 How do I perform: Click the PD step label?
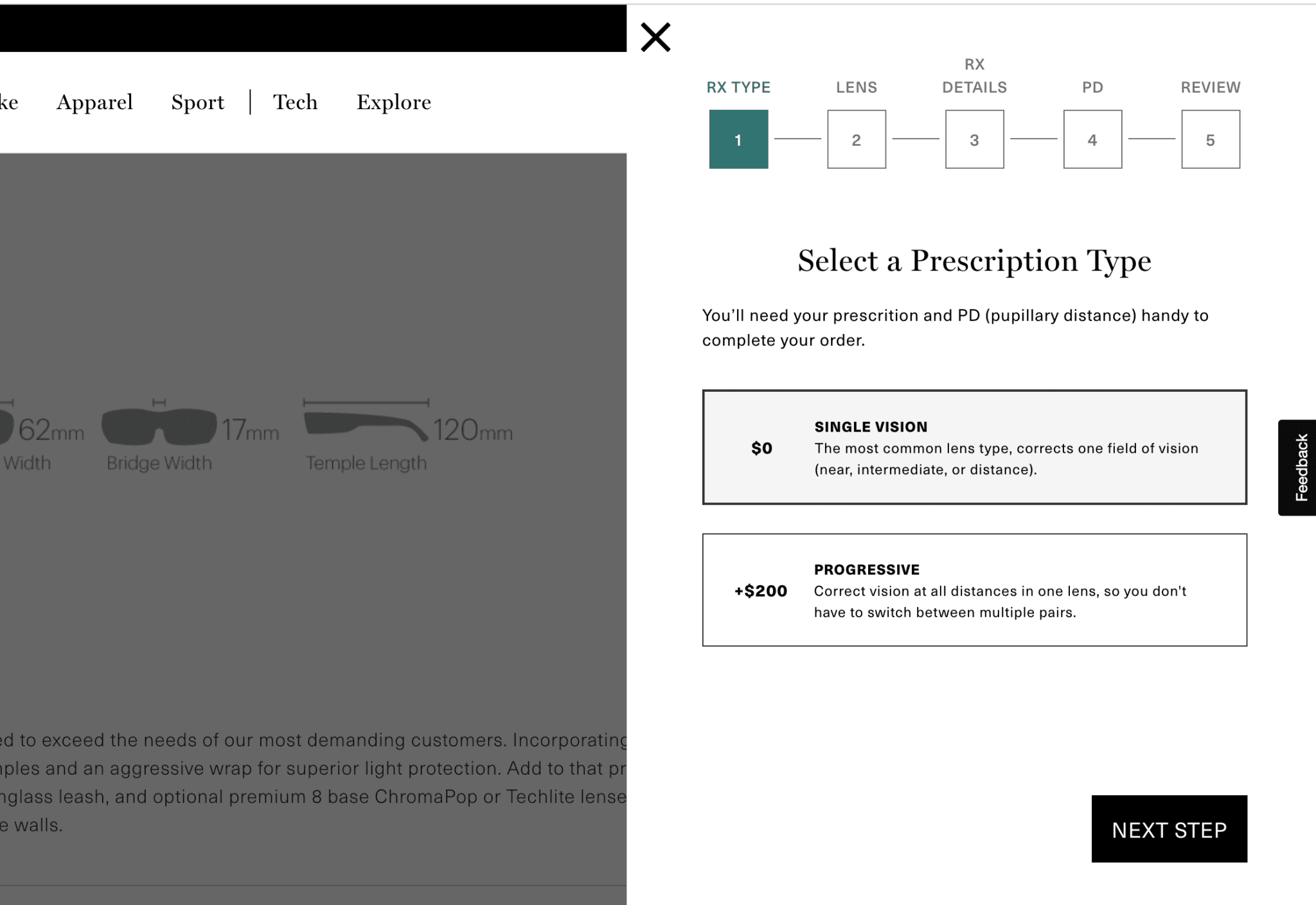[1092, 87]
